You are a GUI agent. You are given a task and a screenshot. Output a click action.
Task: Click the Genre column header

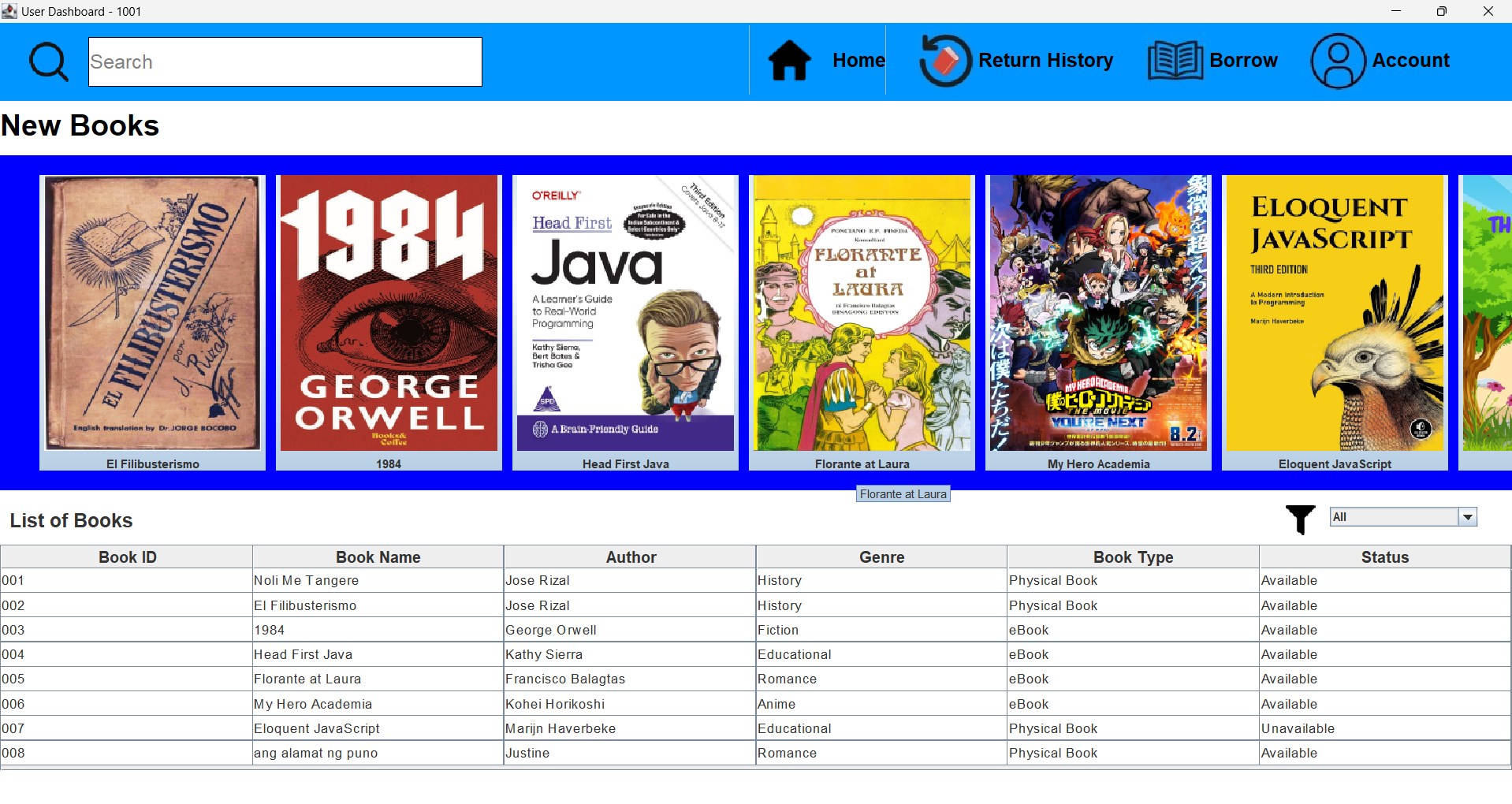click(x=881, y=557)
